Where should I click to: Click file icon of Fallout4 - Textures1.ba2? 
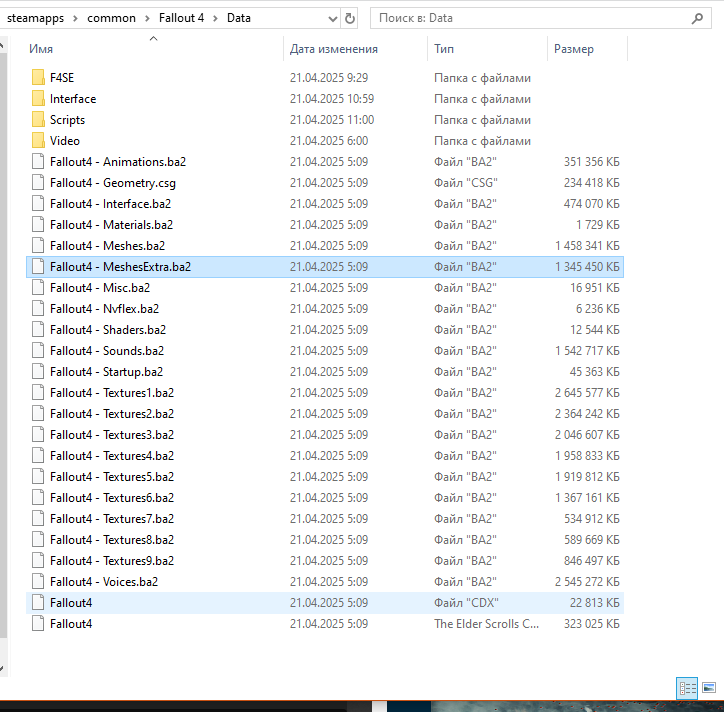(38, 393)
